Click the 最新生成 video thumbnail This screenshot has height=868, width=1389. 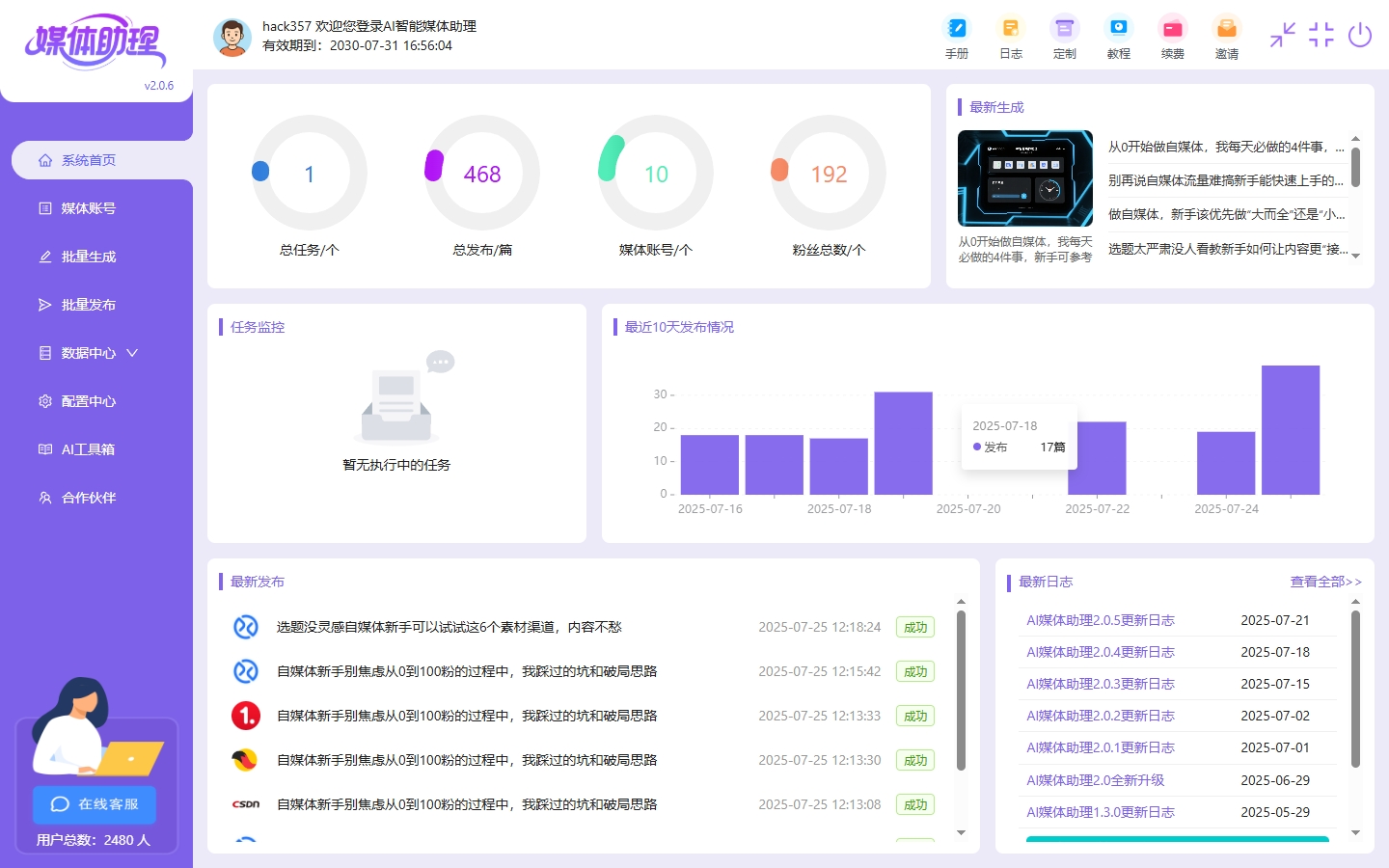tap(1024, 178)
